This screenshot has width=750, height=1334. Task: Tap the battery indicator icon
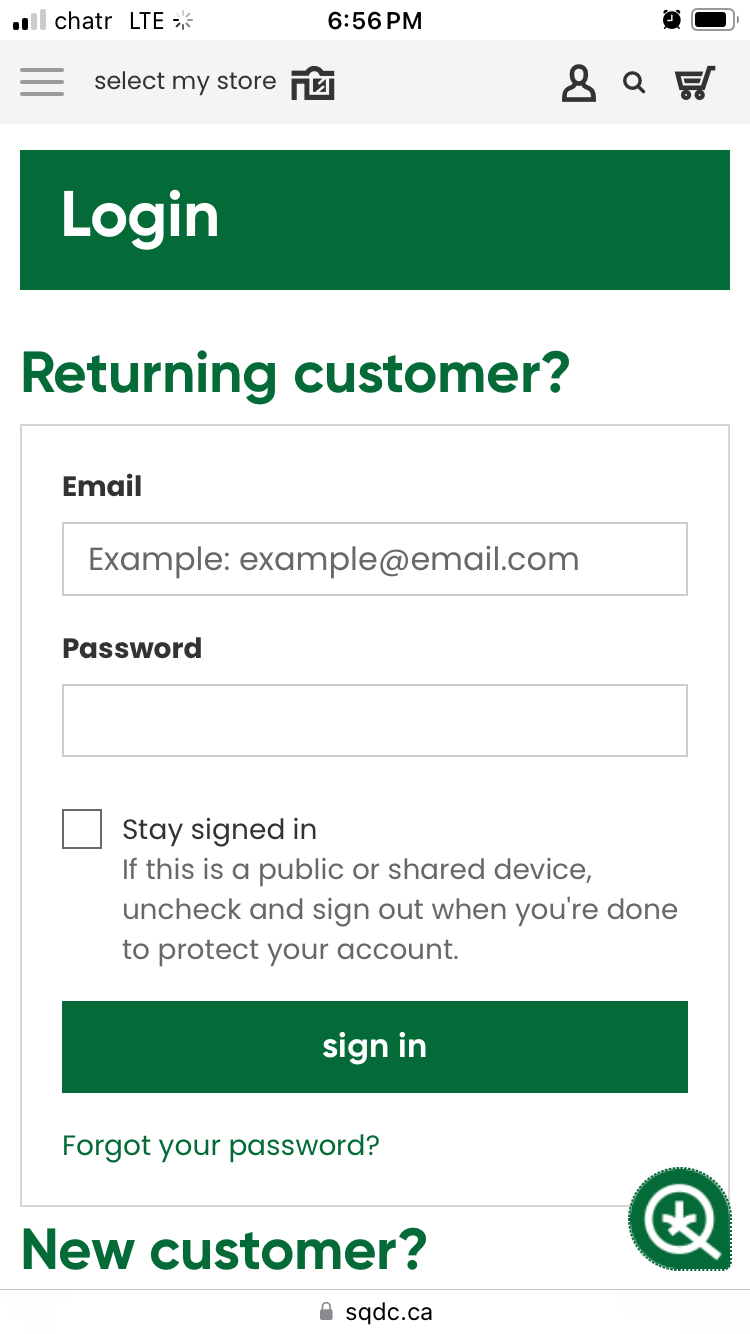click(714, 20)
